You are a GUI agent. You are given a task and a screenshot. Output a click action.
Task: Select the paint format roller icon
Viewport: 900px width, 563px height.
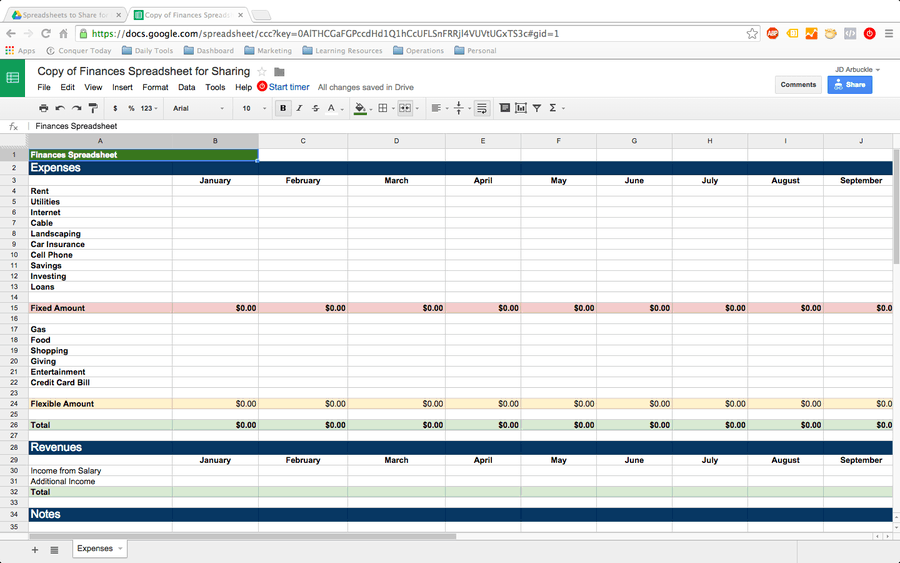tap(93, 108)
